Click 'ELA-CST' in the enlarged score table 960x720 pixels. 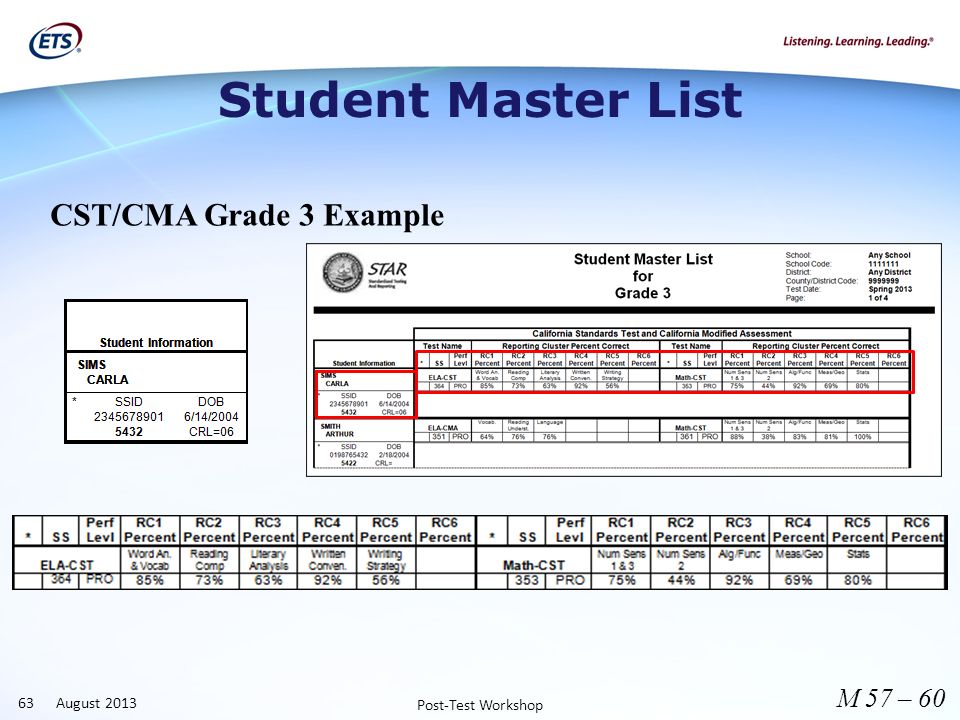click(x=67, y=565)
